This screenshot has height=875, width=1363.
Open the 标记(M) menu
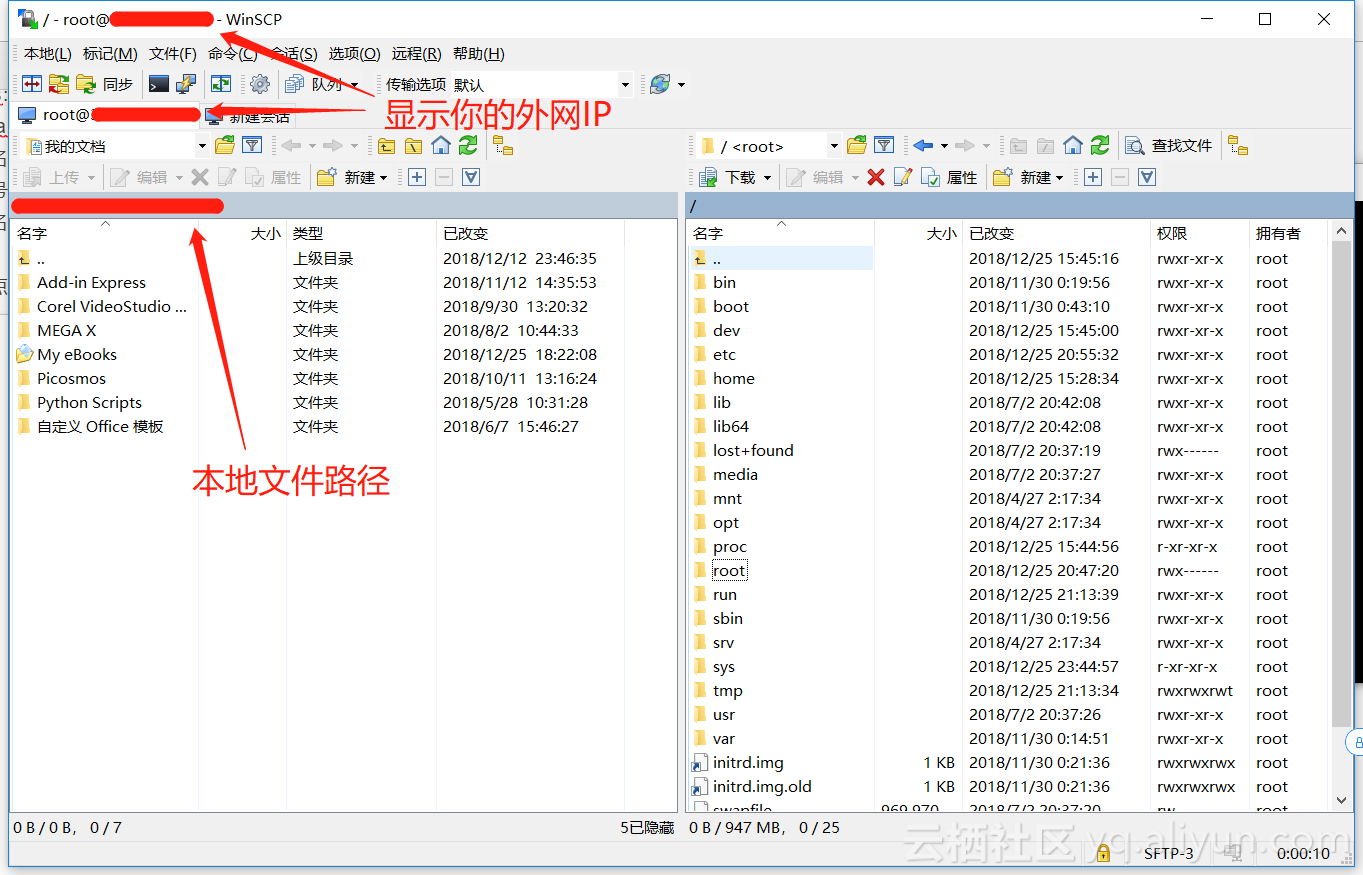pyautogui.click(x=110, y=54)
